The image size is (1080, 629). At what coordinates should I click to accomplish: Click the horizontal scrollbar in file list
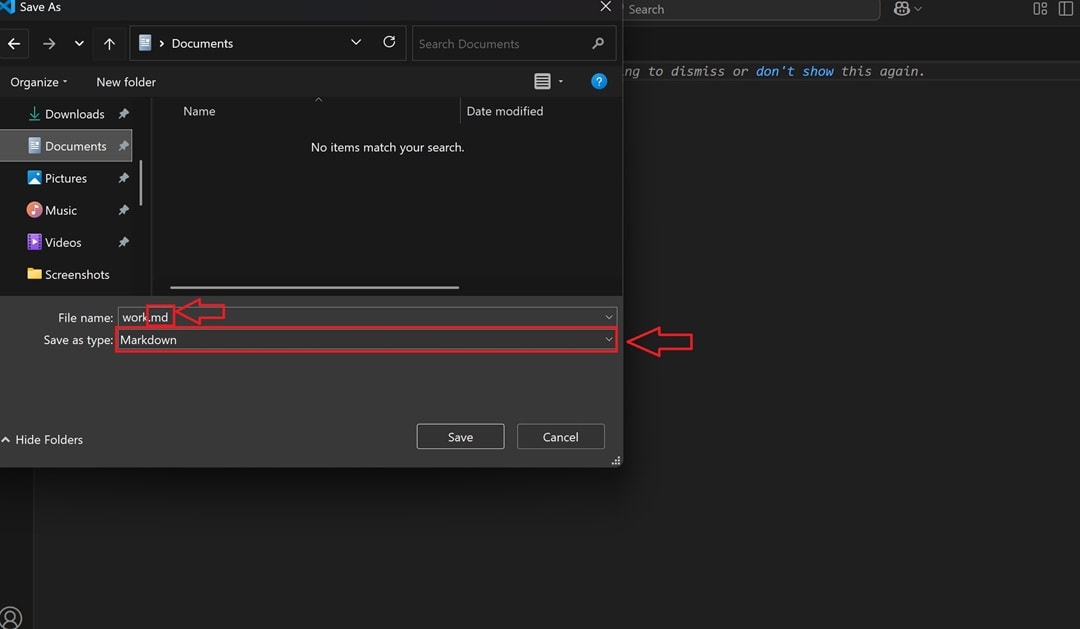(x=314, y=287)
